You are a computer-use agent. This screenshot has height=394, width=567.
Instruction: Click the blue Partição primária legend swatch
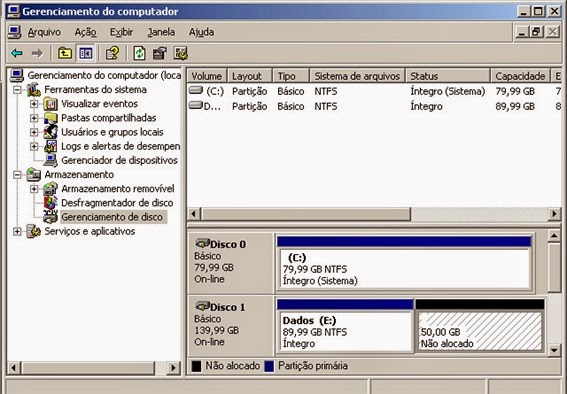[x=269, y=366]
